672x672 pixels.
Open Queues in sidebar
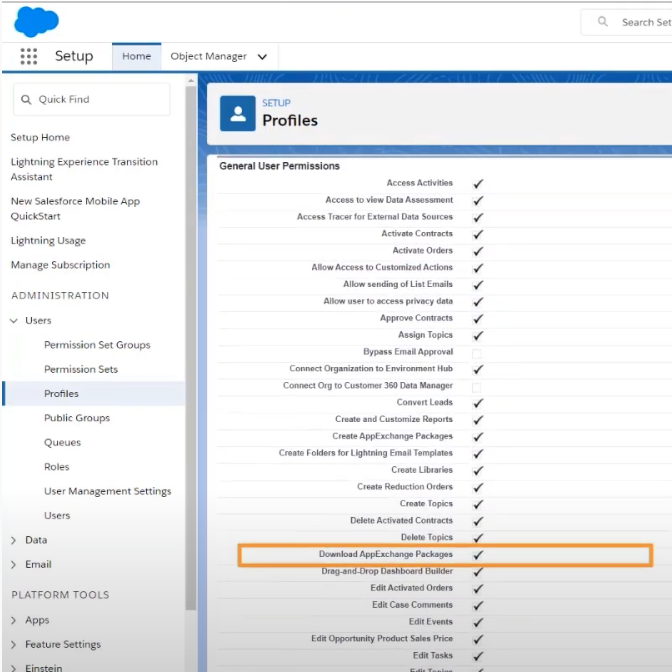coord(63,442)
